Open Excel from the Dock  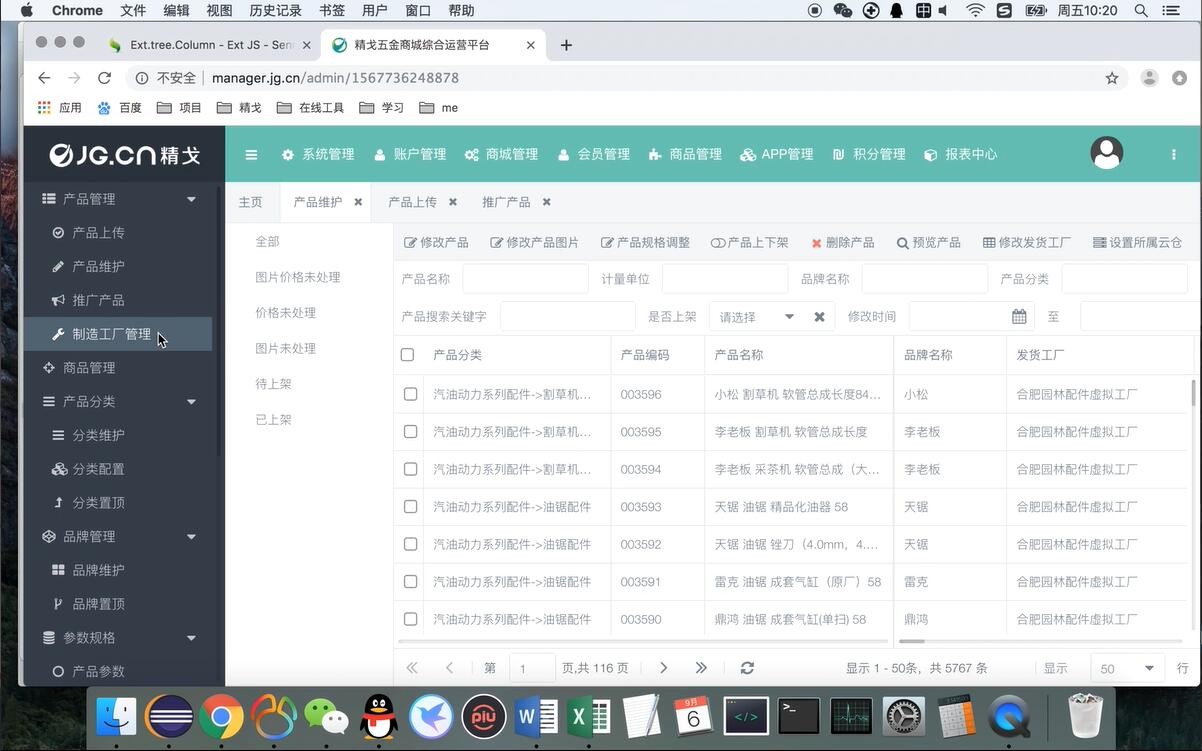(589, 716)
